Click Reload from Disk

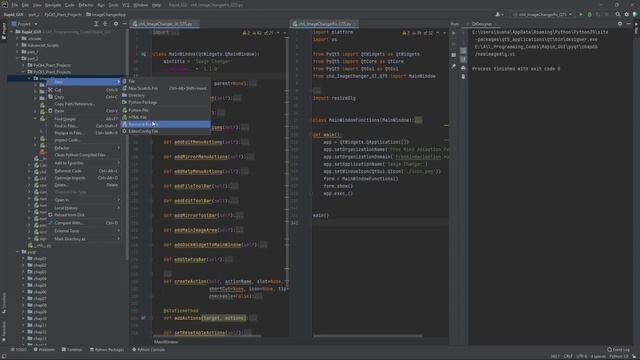(83, 215)
